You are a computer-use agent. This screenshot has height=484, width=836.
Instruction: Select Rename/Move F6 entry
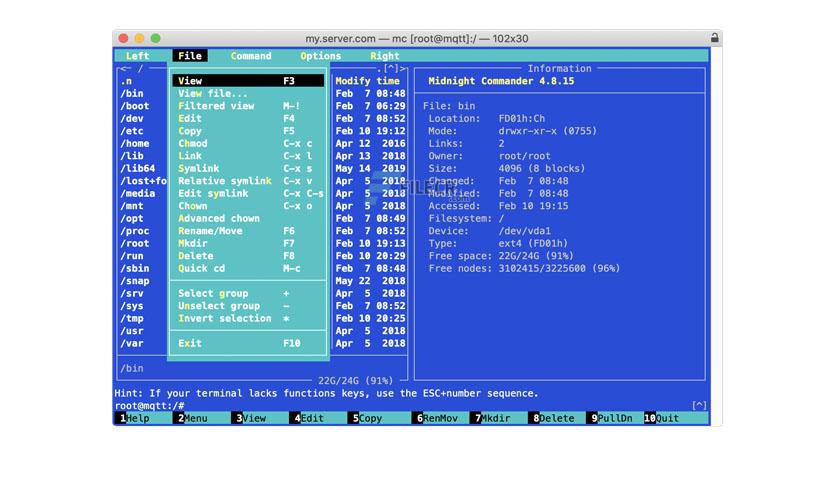[248, 231]
